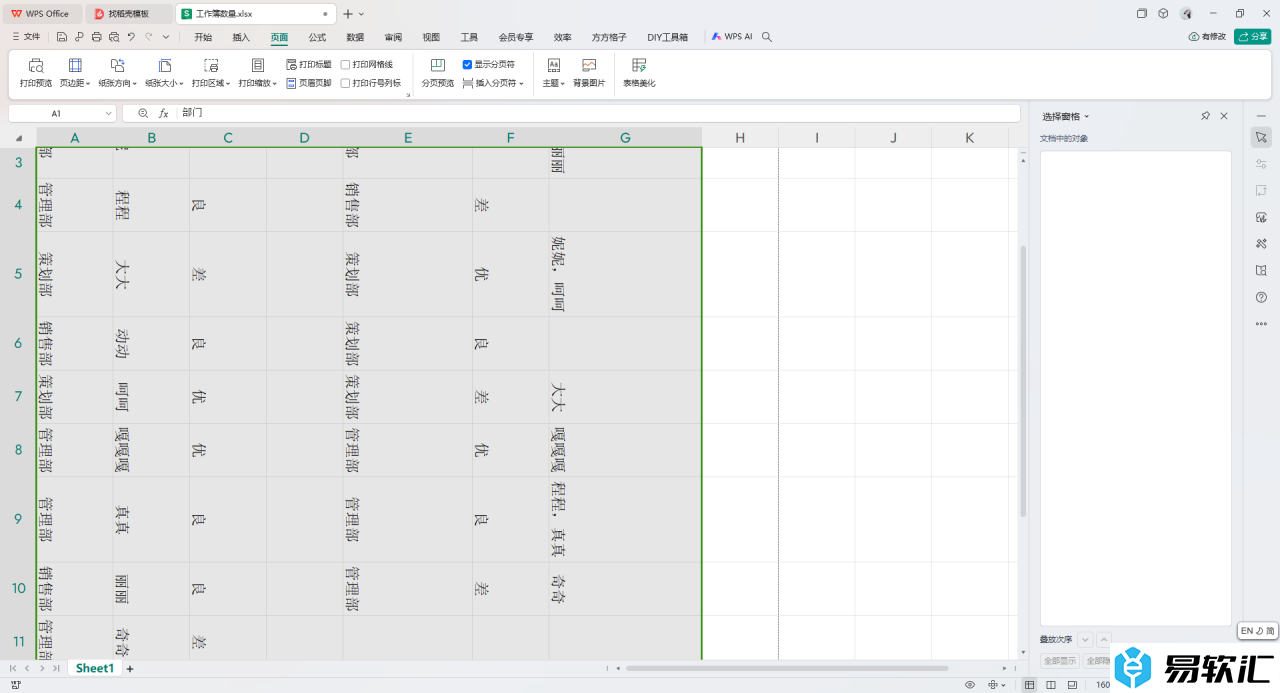
Task: Click the settings sliders icon in sidebar
Action: point(1261,163)
